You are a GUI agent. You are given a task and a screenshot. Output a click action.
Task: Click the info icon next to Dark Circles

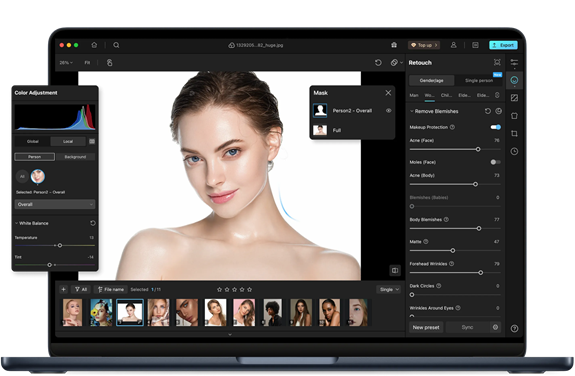tap(439, 285)
